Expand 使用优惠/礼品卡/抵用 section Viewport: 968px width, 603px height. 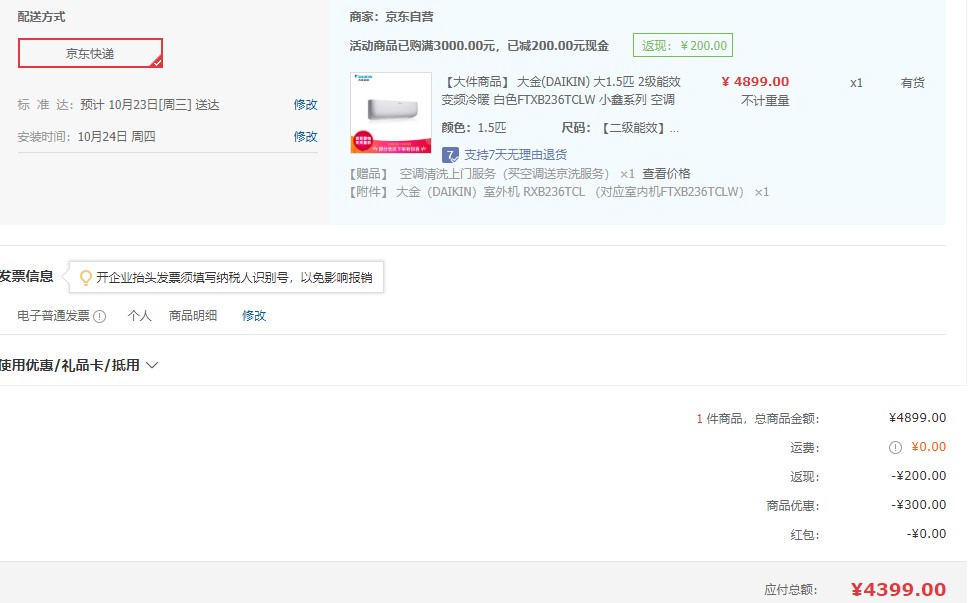(x=79, y=365)
